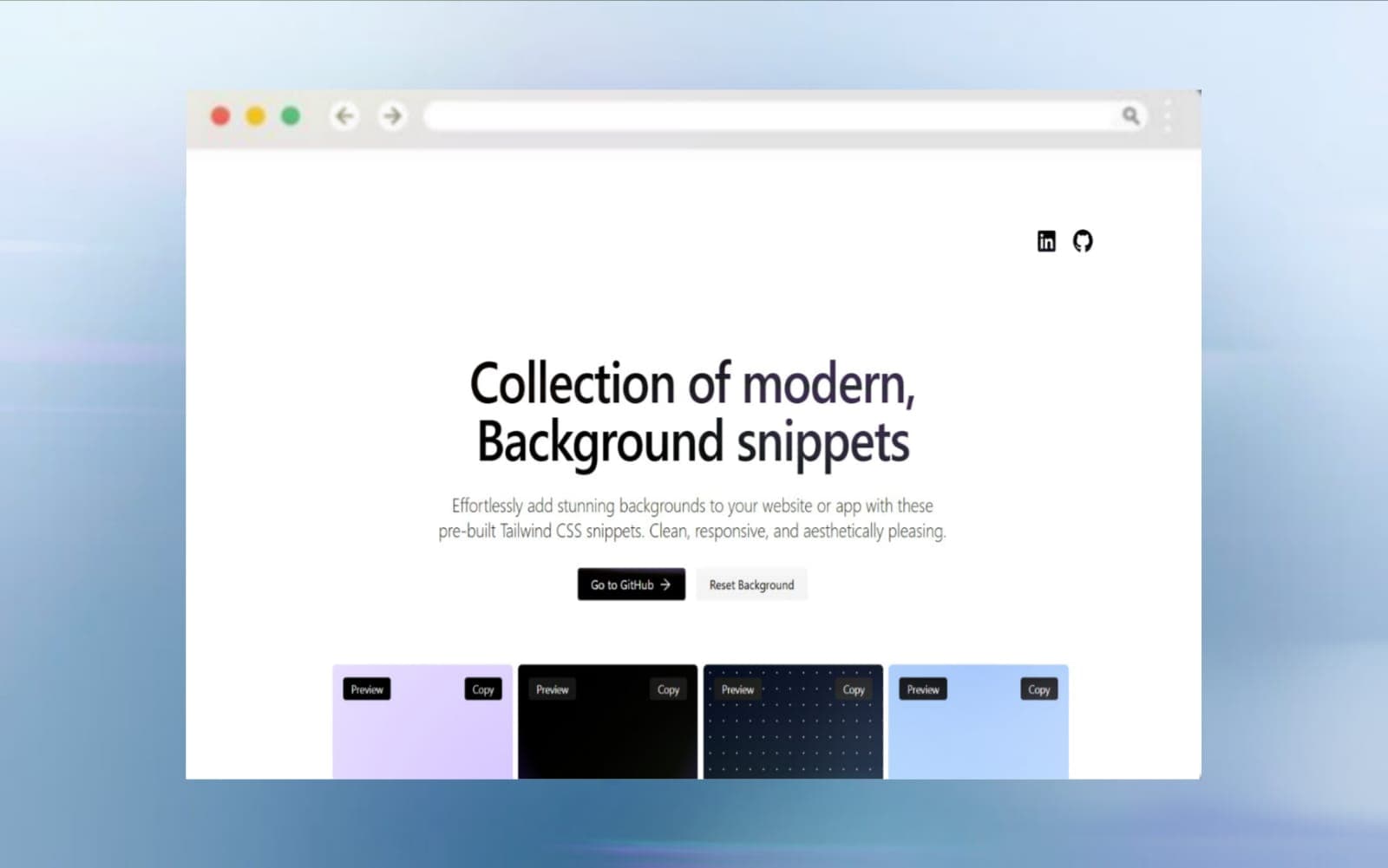This screenshot has height=868, width=1388.
Task: Copy the lavender gradient snippet
Action: (483, 689)
